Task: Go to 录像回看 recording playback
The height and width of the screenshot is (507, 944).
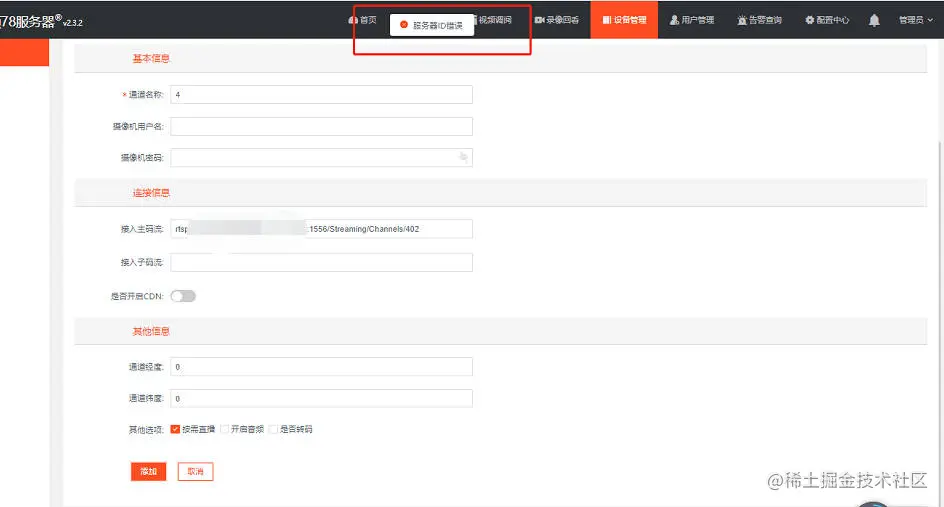Action: [557, 20]
